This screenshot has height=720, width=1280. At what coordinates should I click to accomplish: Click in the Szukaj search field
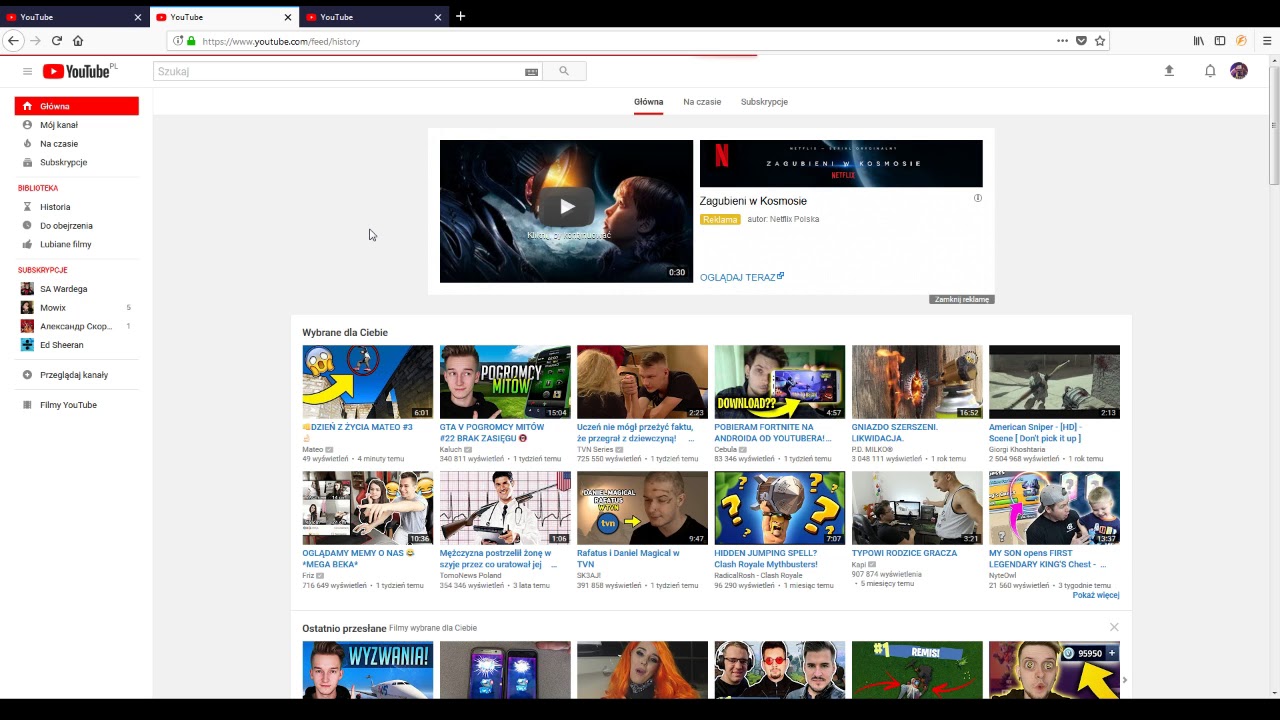(338, 71)
